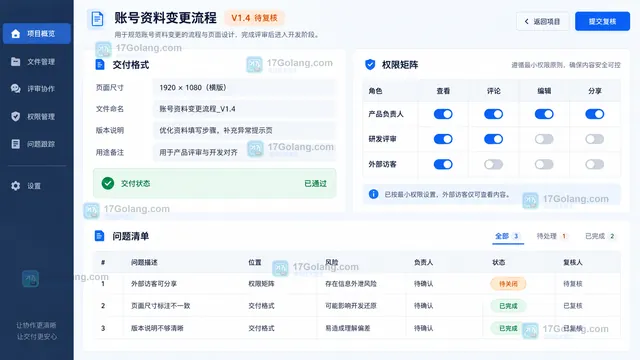
Task: Click the chat bubbles icon beside 评审协作
Action: [x=16, y=89]
